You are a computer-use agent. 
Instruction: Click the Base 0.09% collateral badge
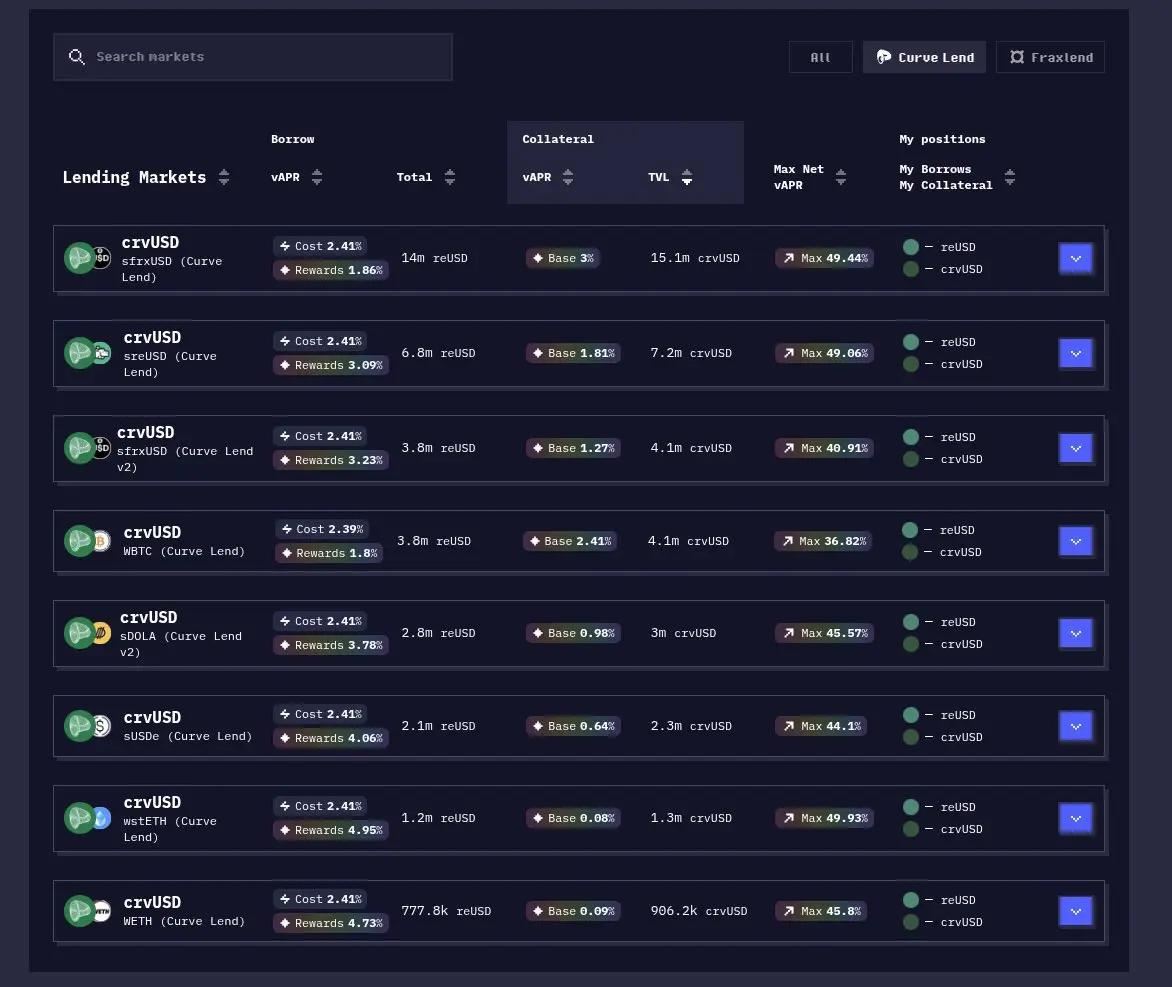[573, 911]
